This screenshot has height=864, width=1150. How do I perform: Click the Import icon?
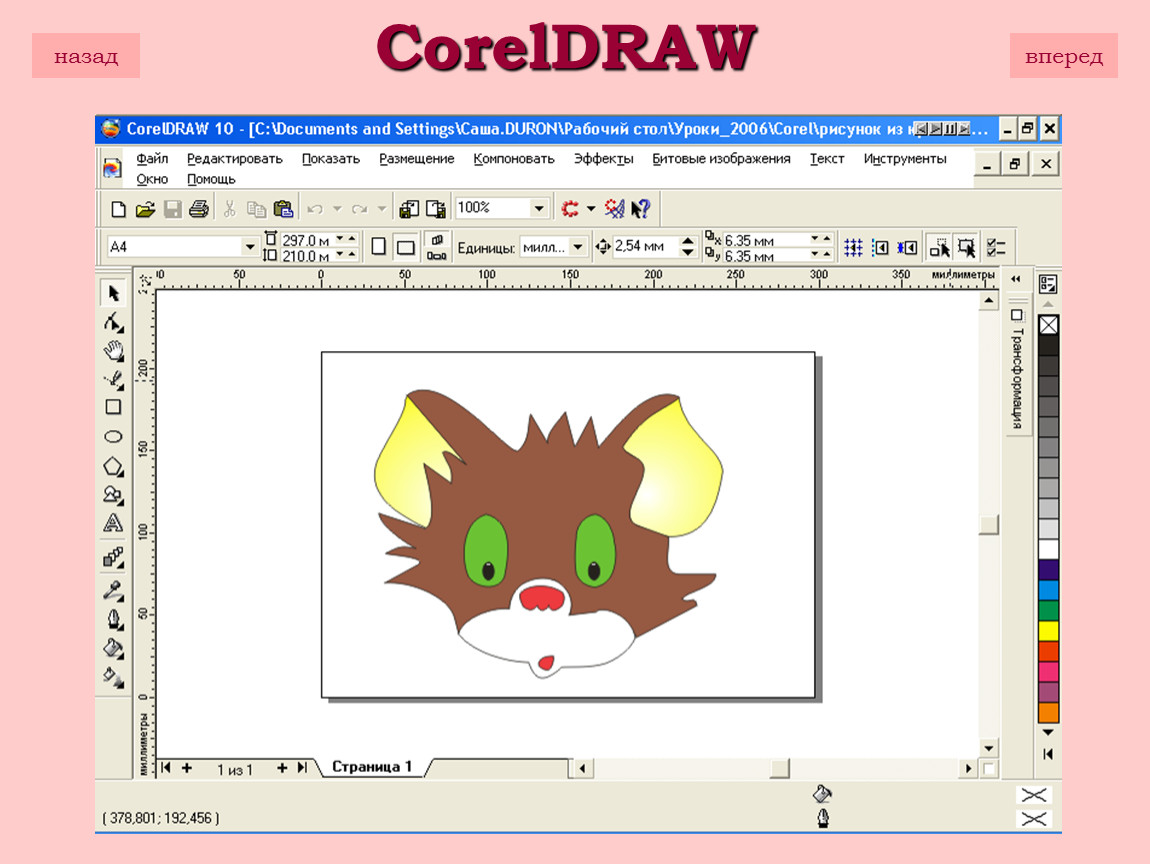[409, 209]
